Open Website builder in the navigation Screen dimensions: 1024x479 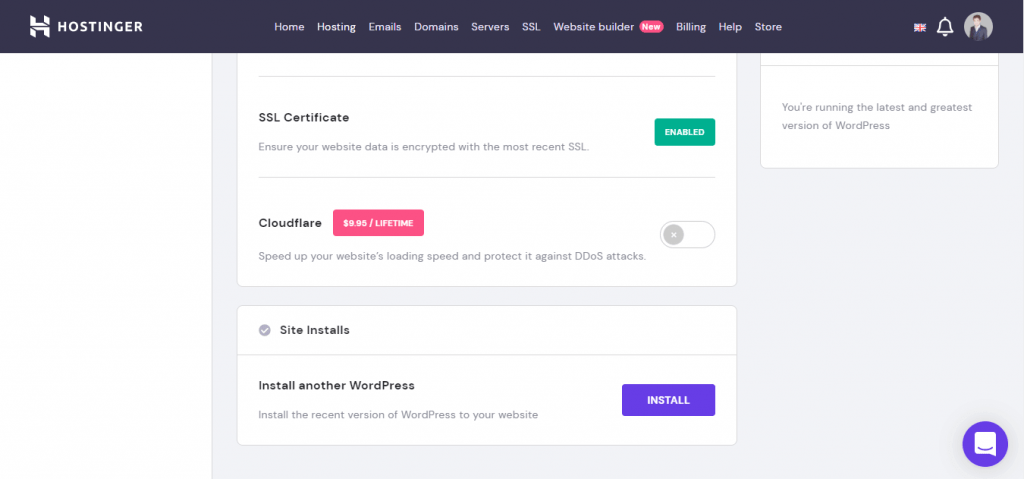tap(594, 27)
